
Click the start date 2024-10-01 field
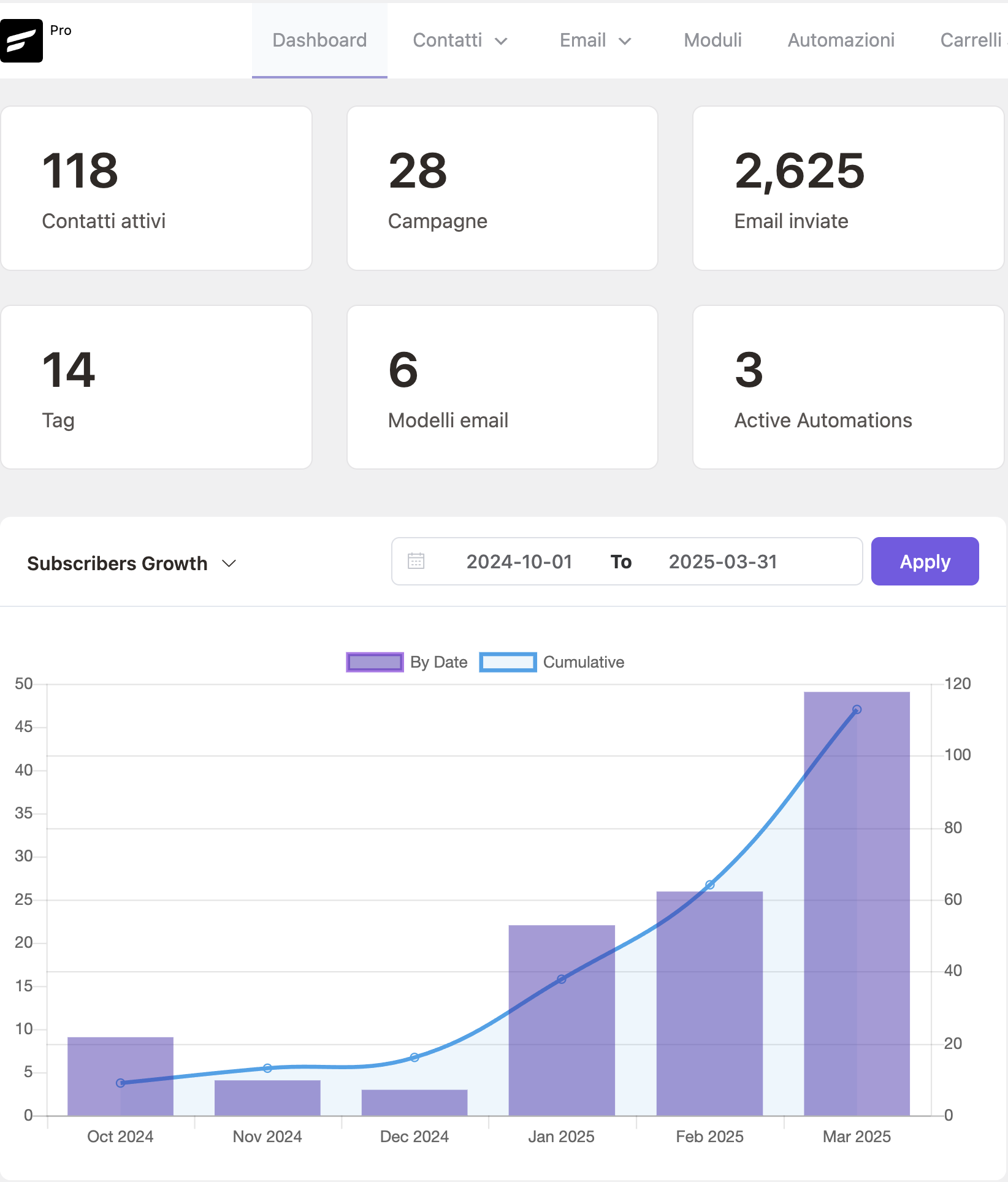(519, 562)
